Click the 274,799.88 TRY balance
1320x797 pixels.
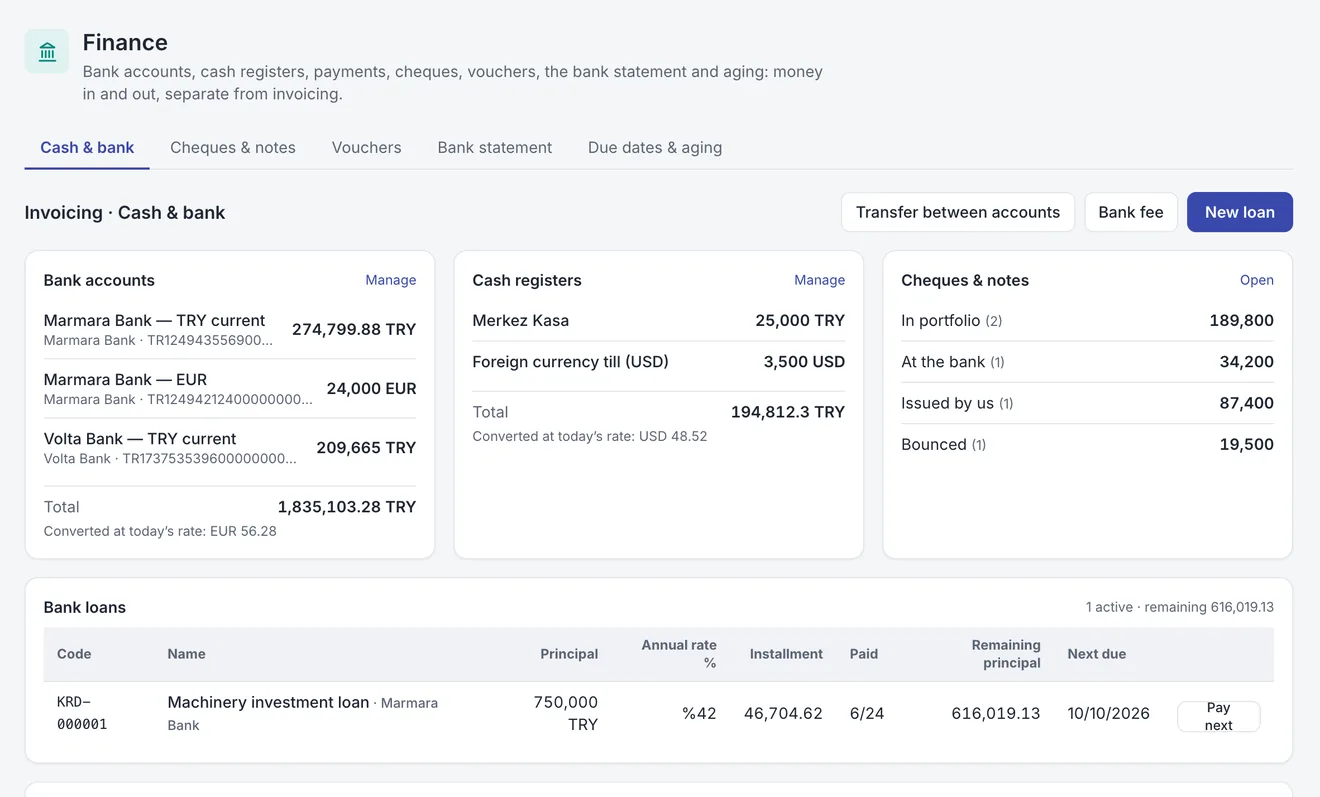pyautogui.click(x=354, y=329)
